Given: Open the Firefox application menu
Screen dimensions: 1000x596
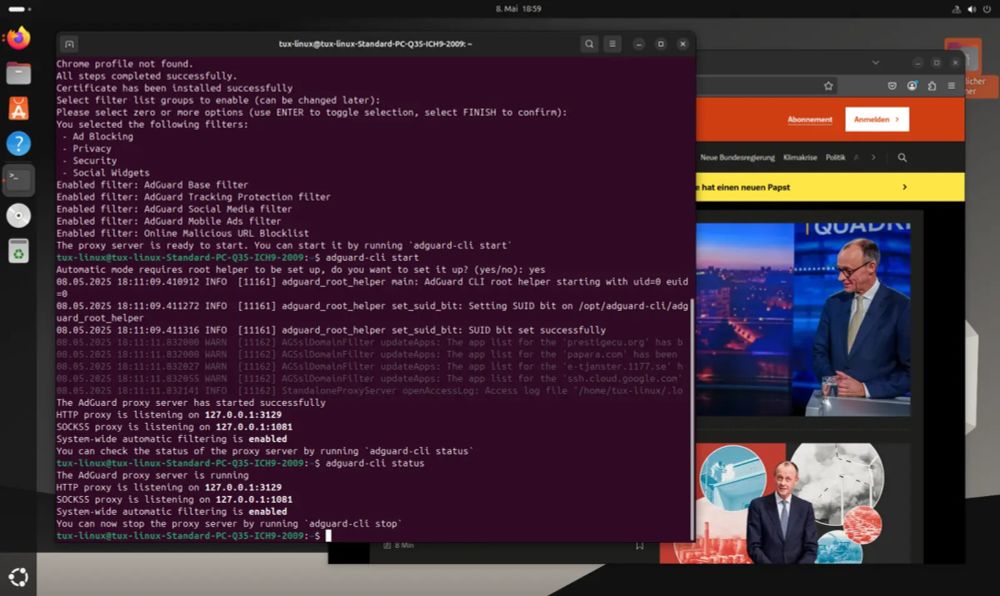Looking at the screenshot, I should (952, 85).
